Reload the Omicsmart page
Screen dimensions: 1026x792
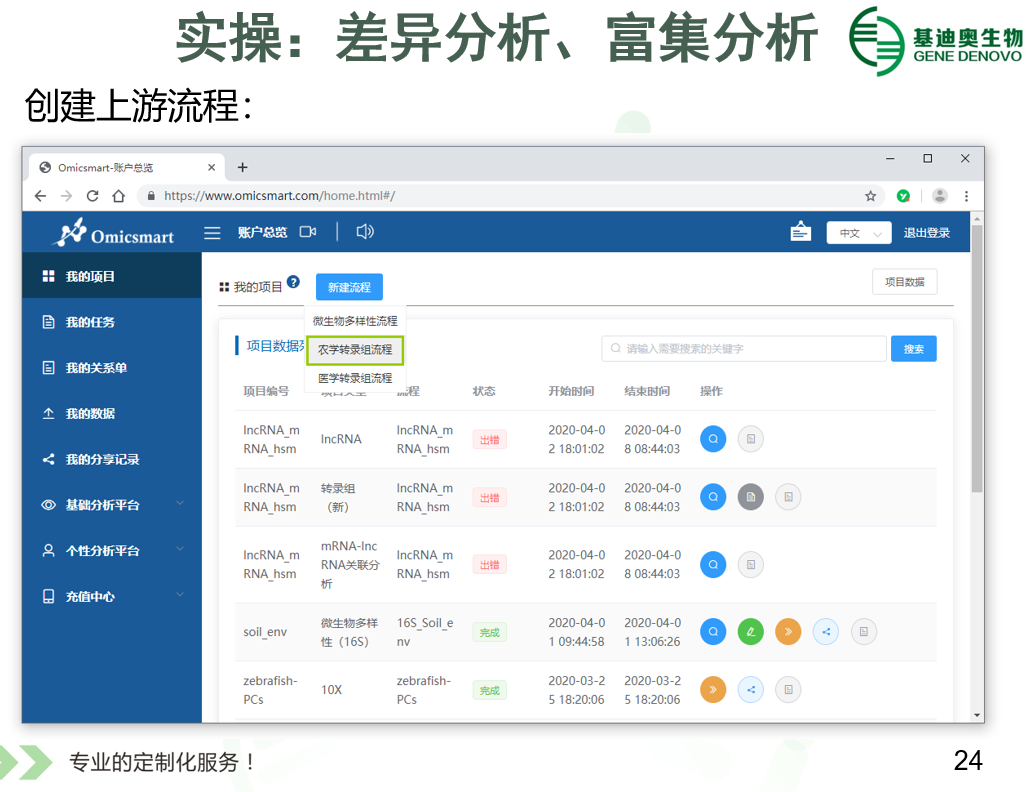coord(92,196)
